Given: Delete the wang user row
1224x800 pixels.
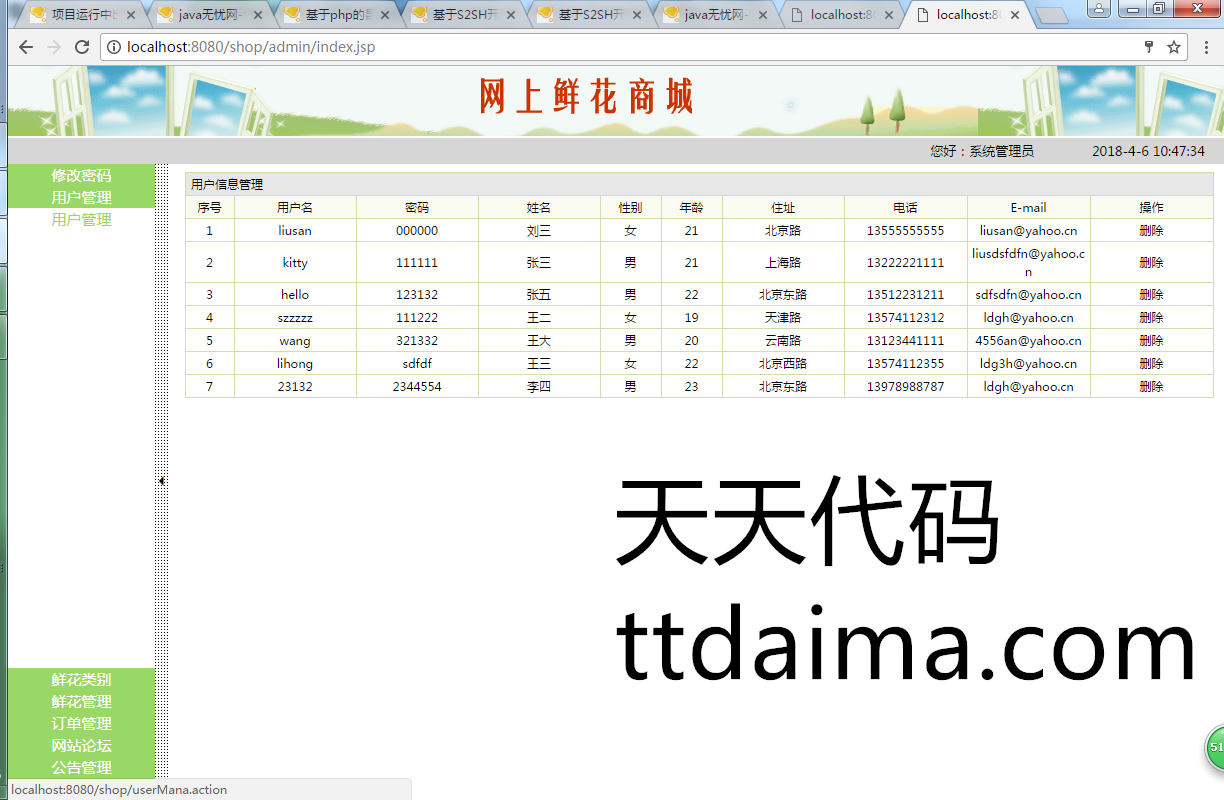Looking at the screenshot, I should click(x=1150, y=341).
